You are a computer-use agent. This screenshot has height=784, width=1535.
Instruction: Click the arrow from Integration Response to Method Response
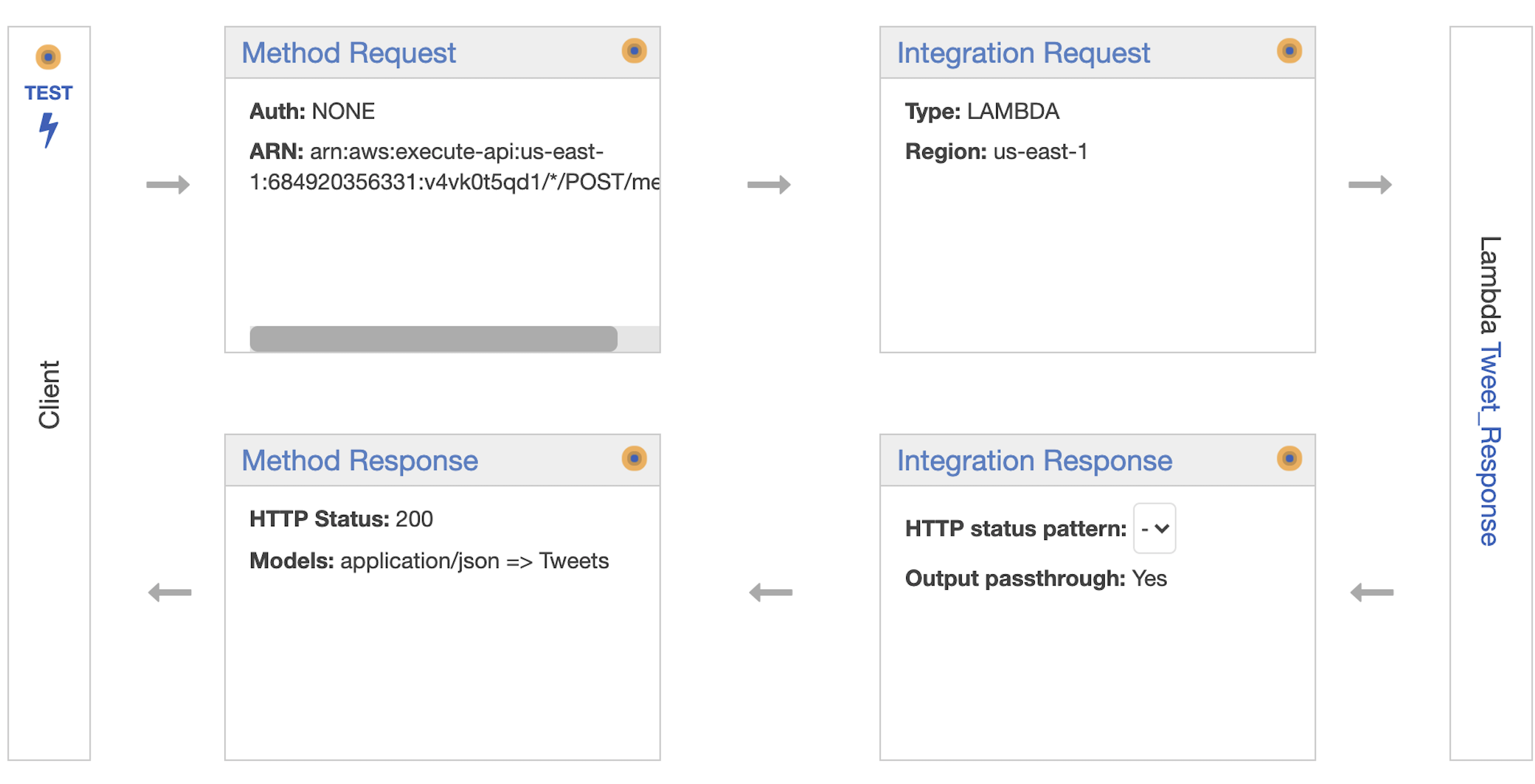(x=771, y=592)
